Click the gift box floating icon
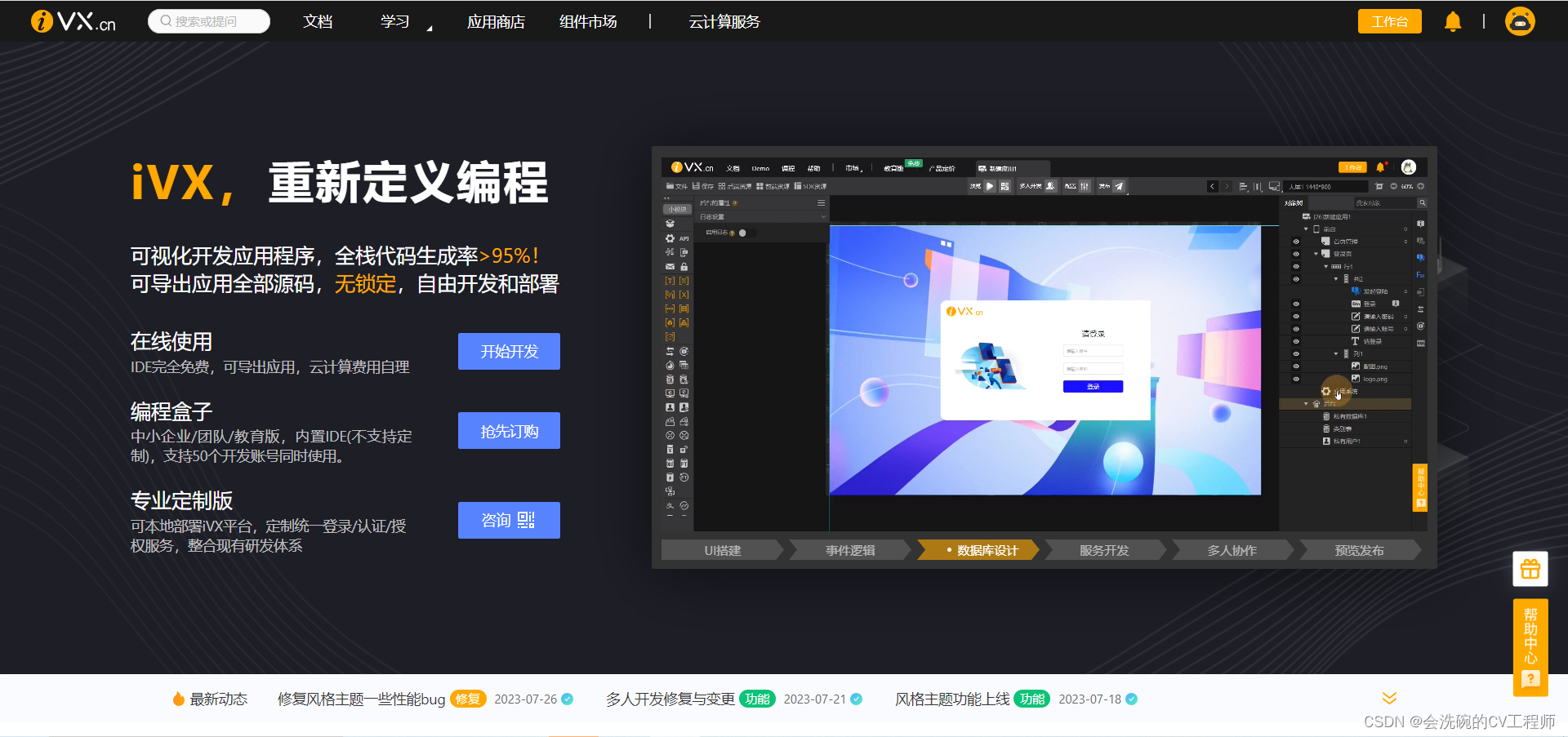The width and height of the screenshot is (1568, 737). (1530, 569)
